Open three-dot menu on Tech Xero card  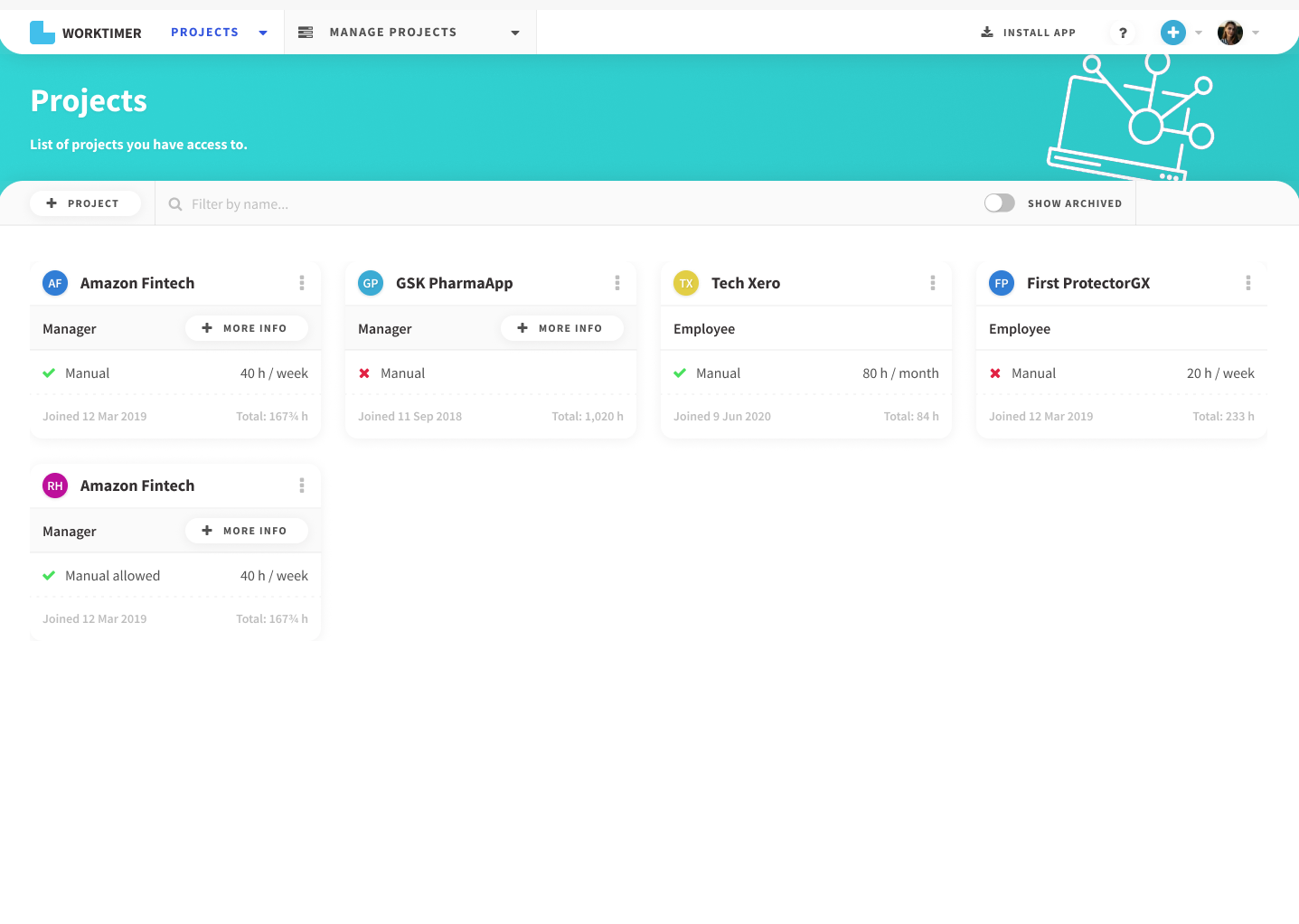tap(933, 283)
